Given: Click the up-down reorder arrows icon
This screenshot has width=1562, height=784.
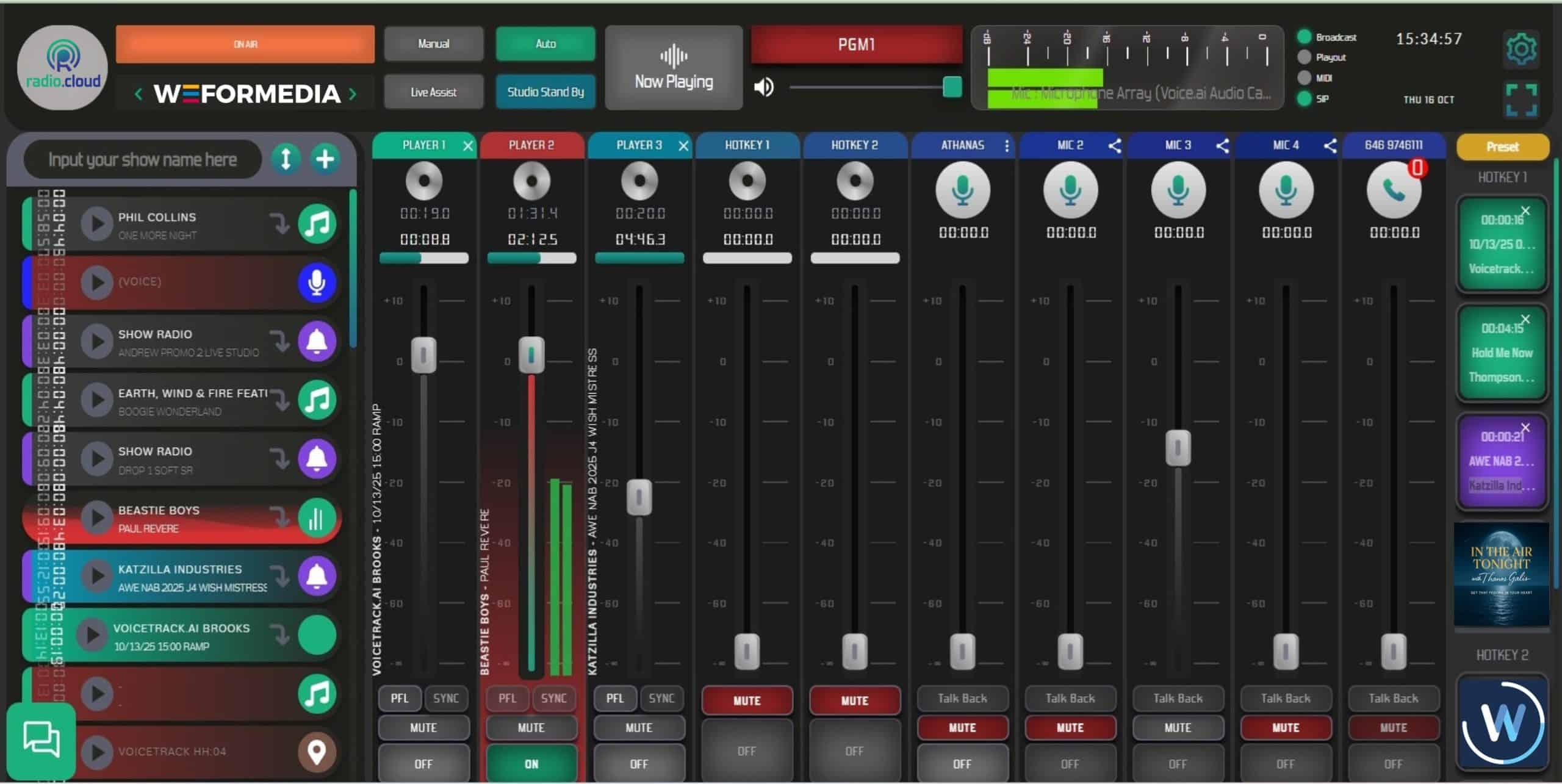Looking at the screenshot, I should [x=286, y=159].
